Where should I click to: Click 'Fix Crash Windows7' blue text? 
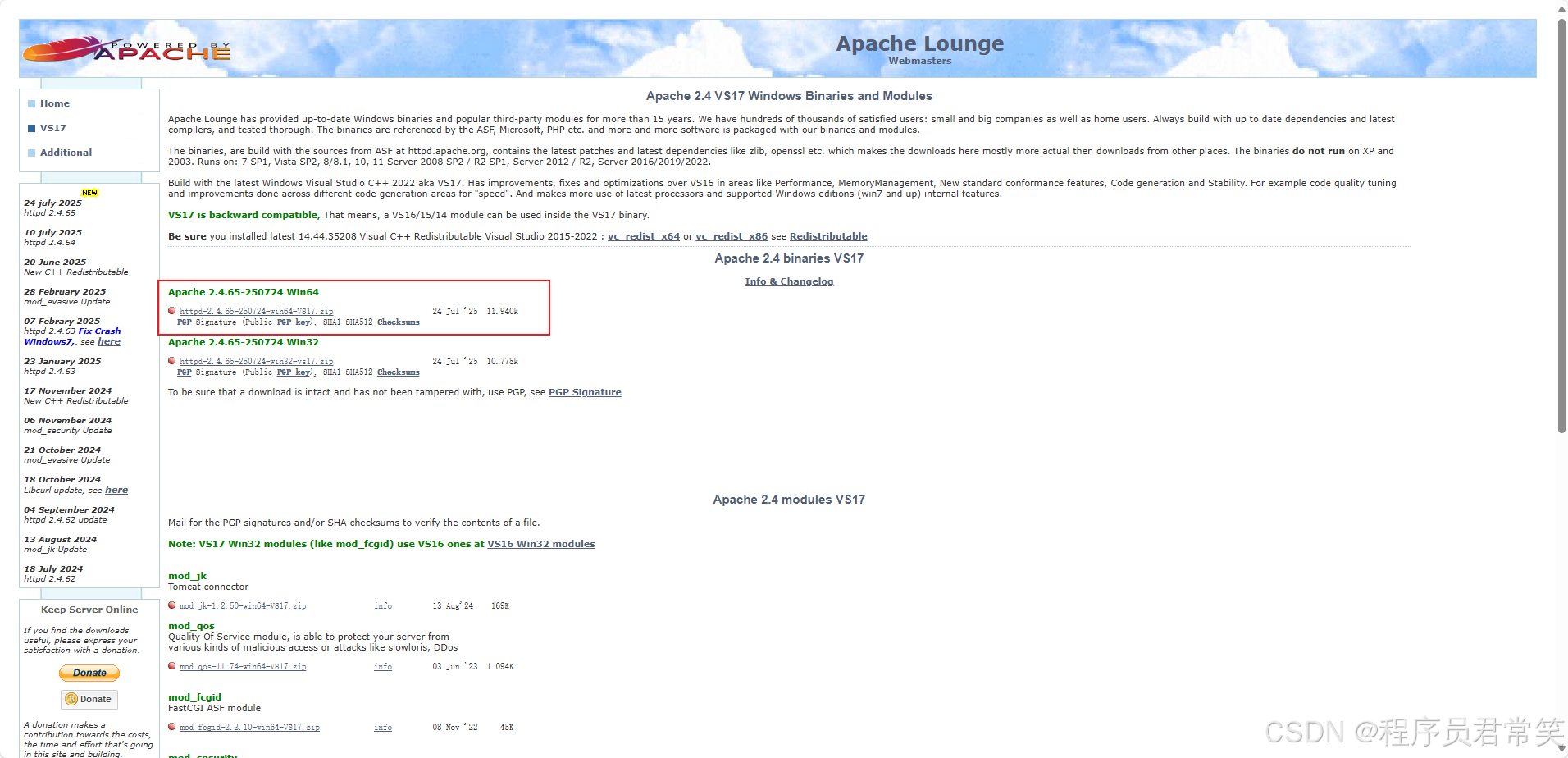72,336
